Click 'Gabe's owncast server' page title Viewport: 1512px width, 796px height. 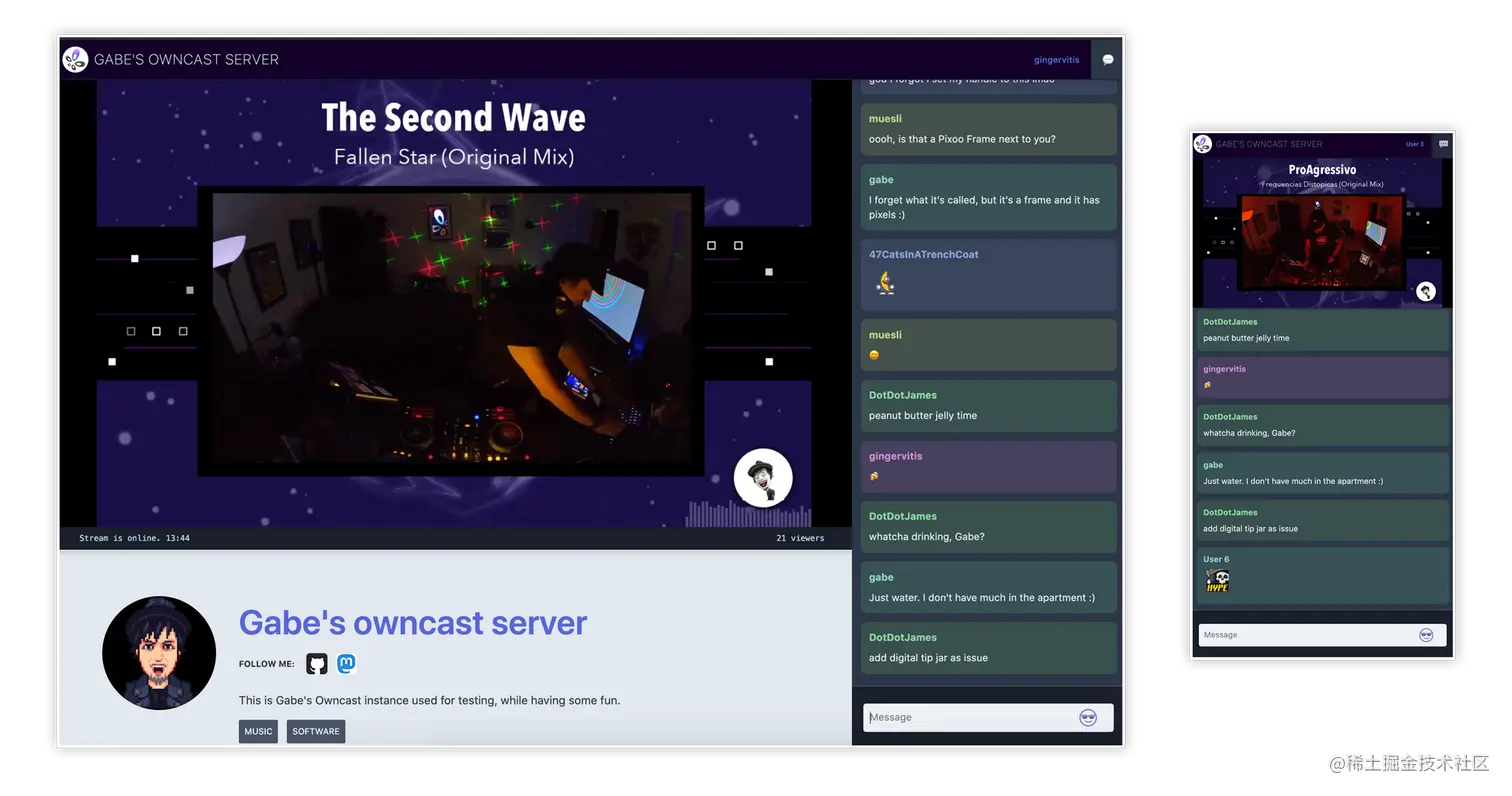(413, 622)
